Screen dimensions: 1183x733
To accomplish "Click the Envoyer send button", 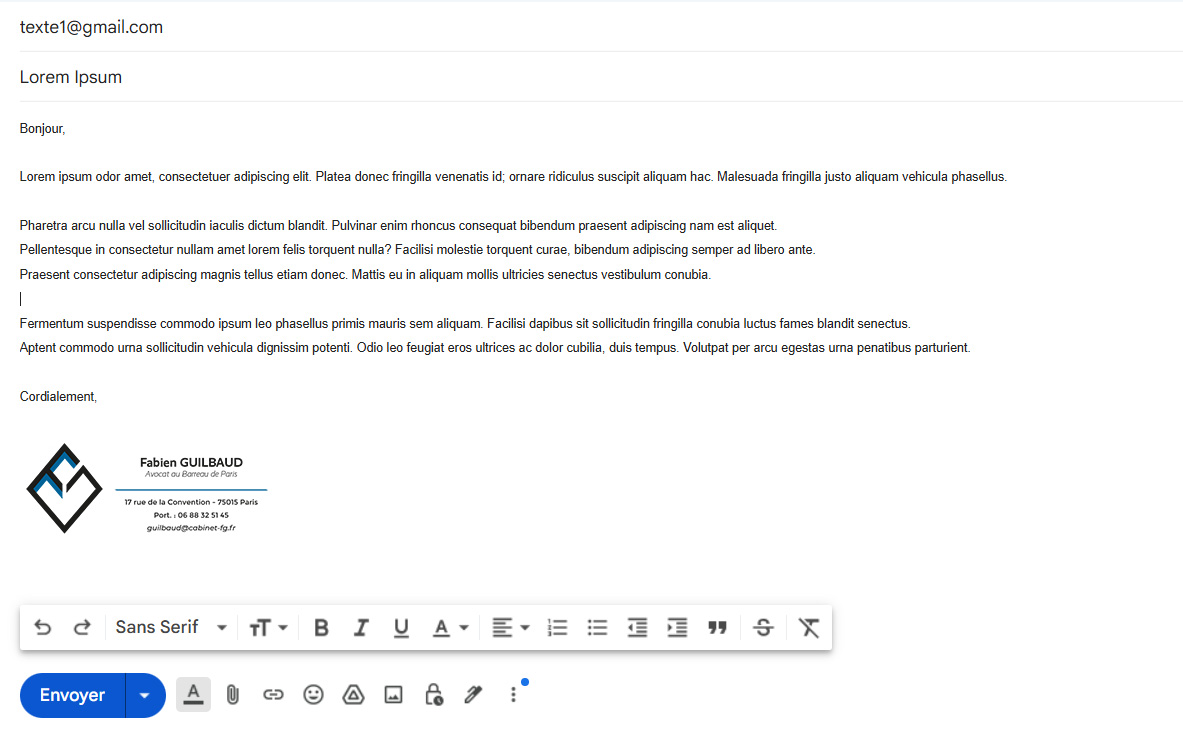I will coord(72,695).
